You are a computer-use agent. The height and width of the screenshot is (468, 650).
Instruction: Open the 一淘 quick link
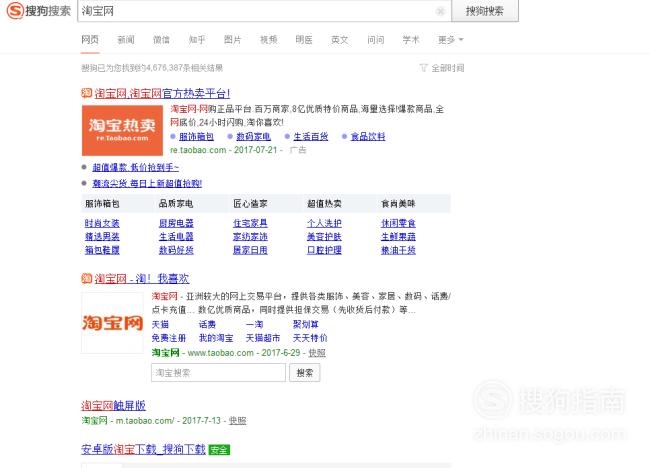[255, 325]
